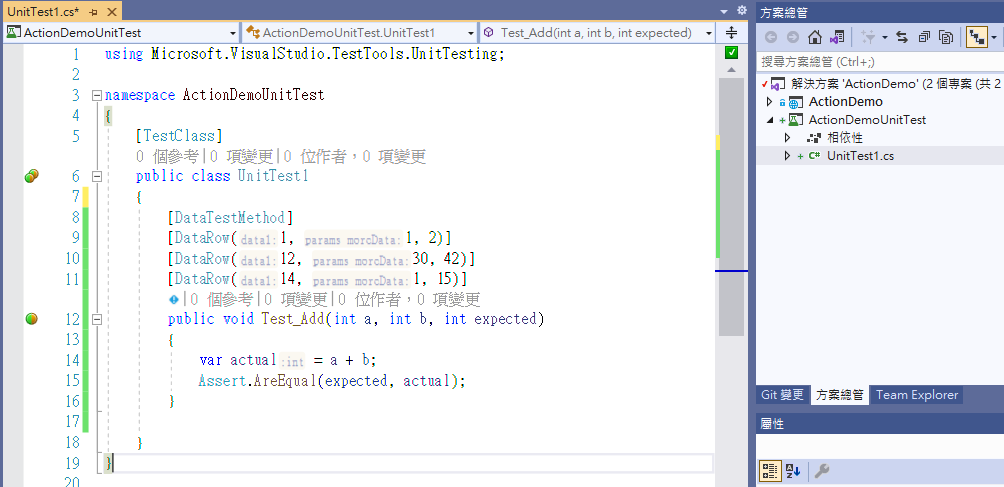Switch to the Team Explorer tab
The image size is (1004, 487).
(x=917, y=395)
